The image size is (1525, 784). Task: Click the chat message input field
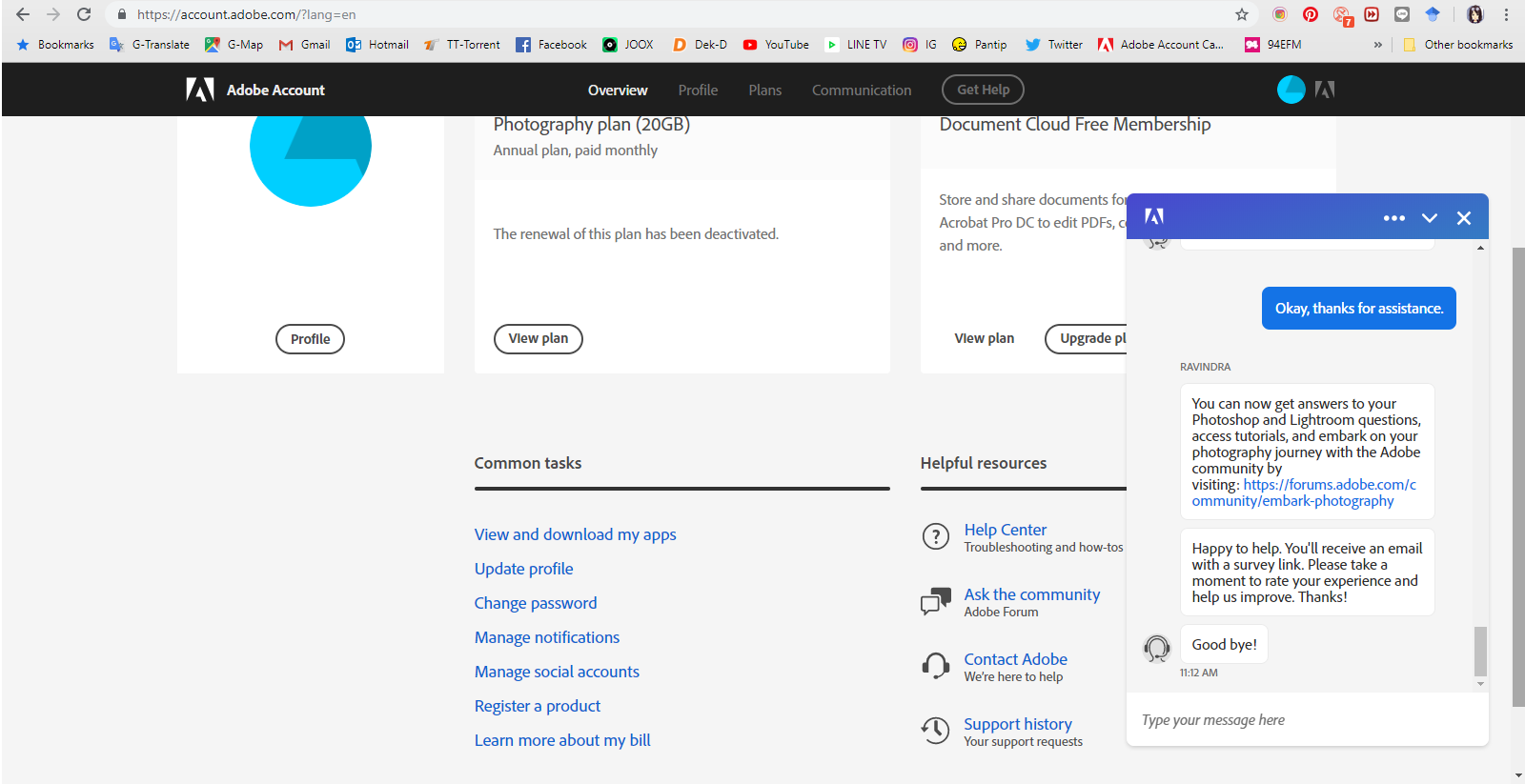[x=1307, y=720]
